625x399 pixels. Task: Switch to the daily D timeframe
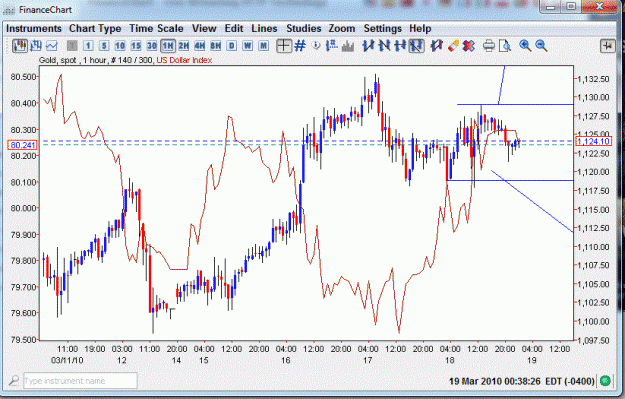(x=232, y=46)
